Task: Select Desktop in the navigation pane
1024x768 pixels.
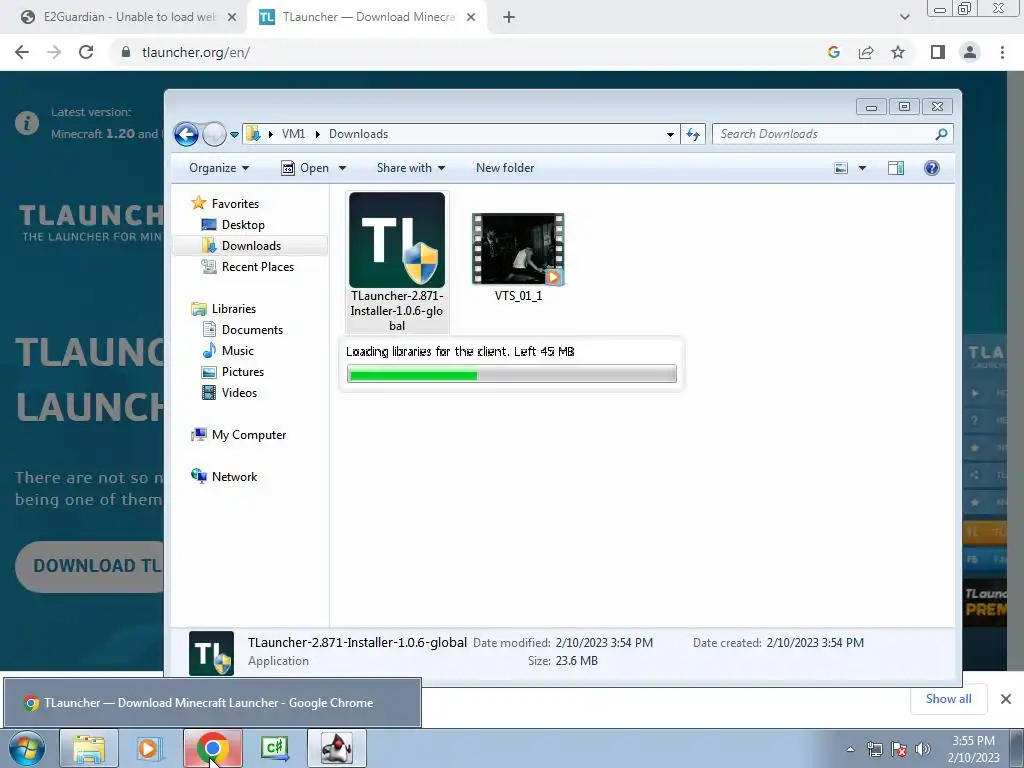Action: pyautogui.click(x=233, y=225)
